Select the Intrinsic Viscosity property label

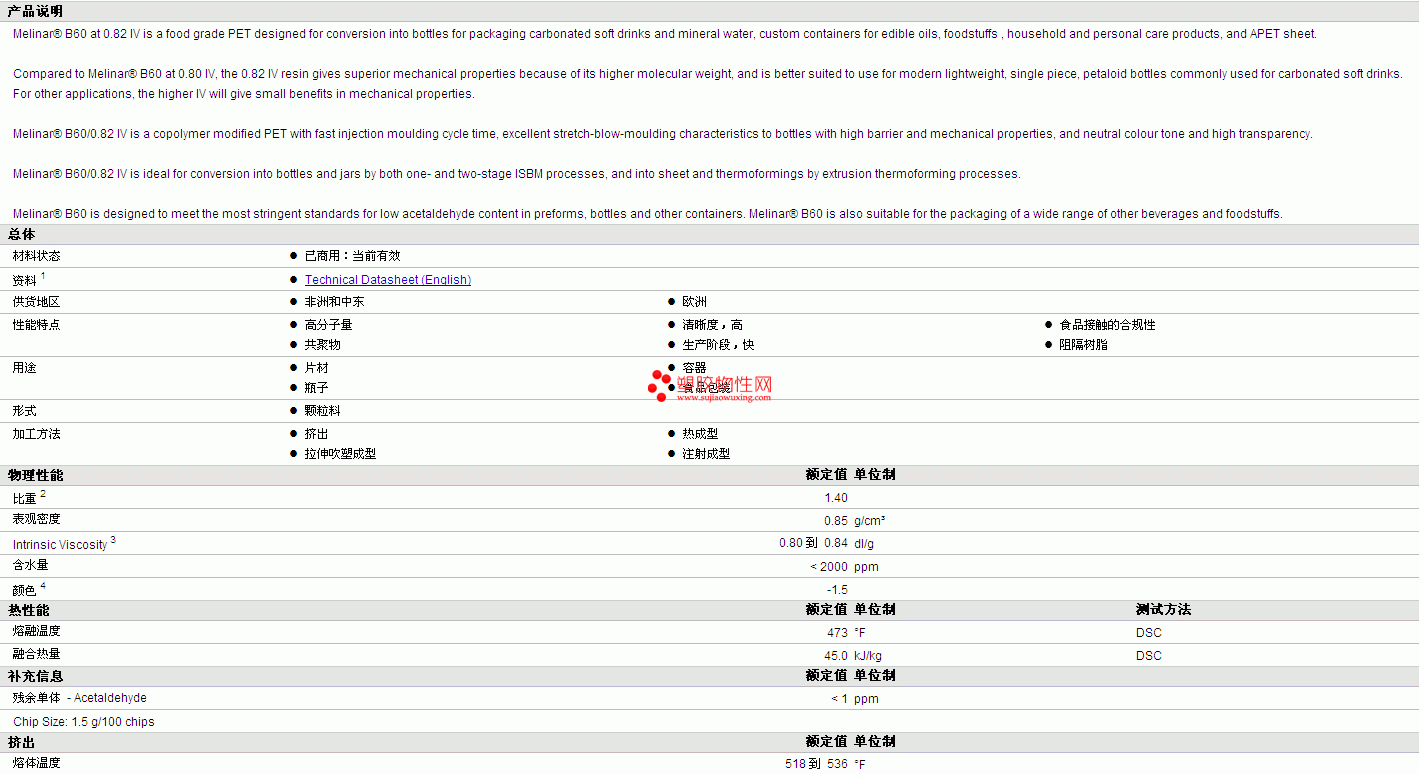[x=60, y=545]
